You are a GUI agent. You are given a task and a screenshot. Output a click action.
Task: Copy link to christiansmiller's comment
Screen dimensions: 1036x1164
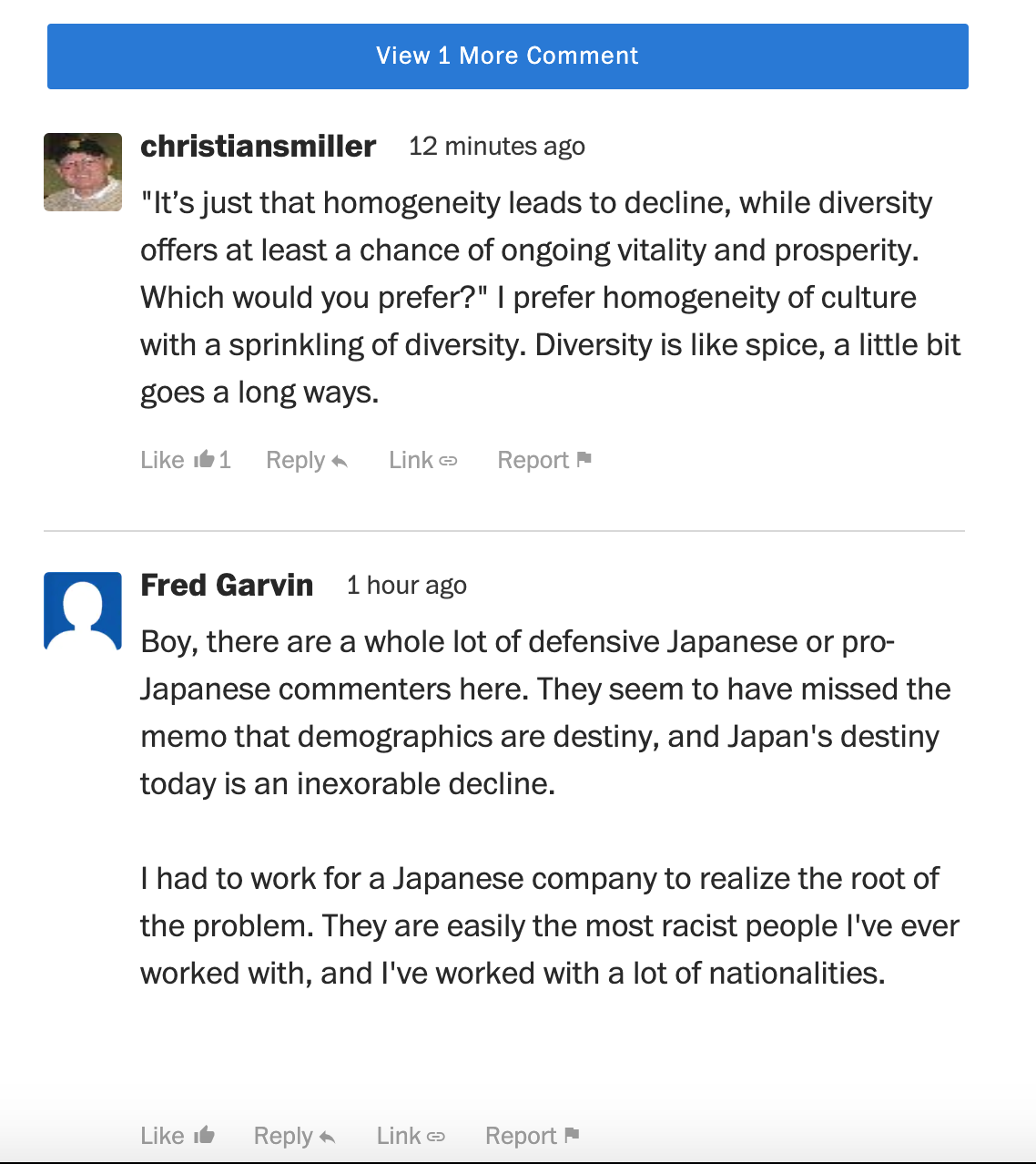(x=423, y=460)
